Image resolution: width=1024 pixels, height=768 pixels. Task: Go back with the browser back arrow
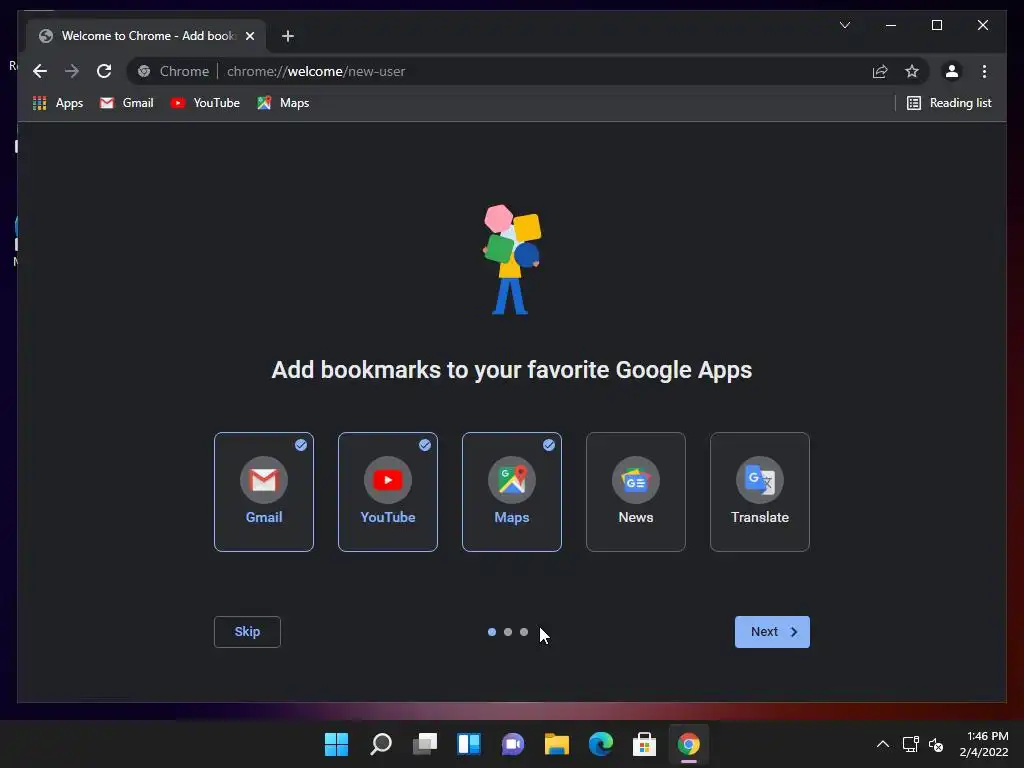point(40,71)
